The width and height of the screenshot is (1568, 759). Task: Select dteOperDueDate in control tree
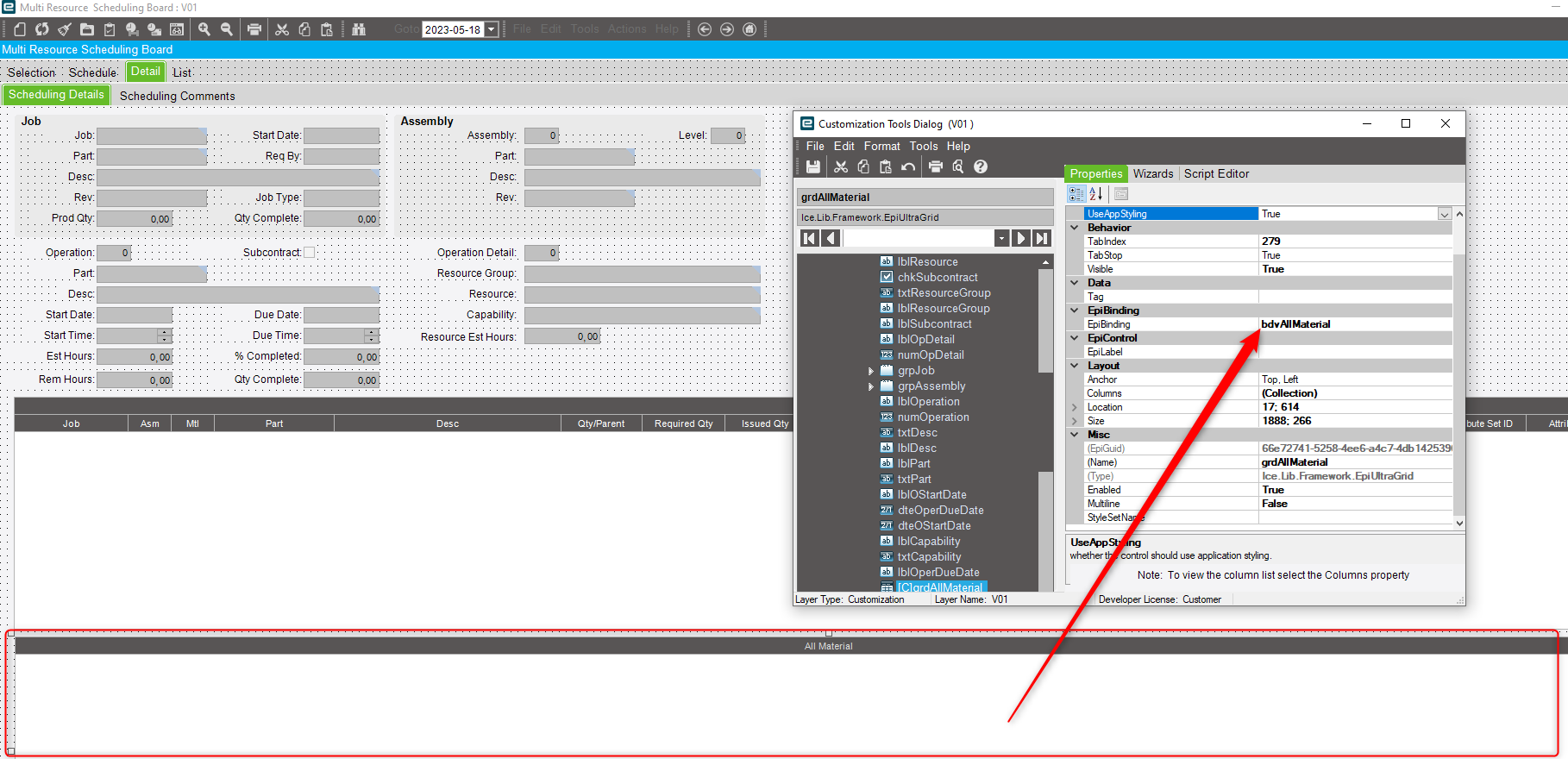tap(940, 511)
